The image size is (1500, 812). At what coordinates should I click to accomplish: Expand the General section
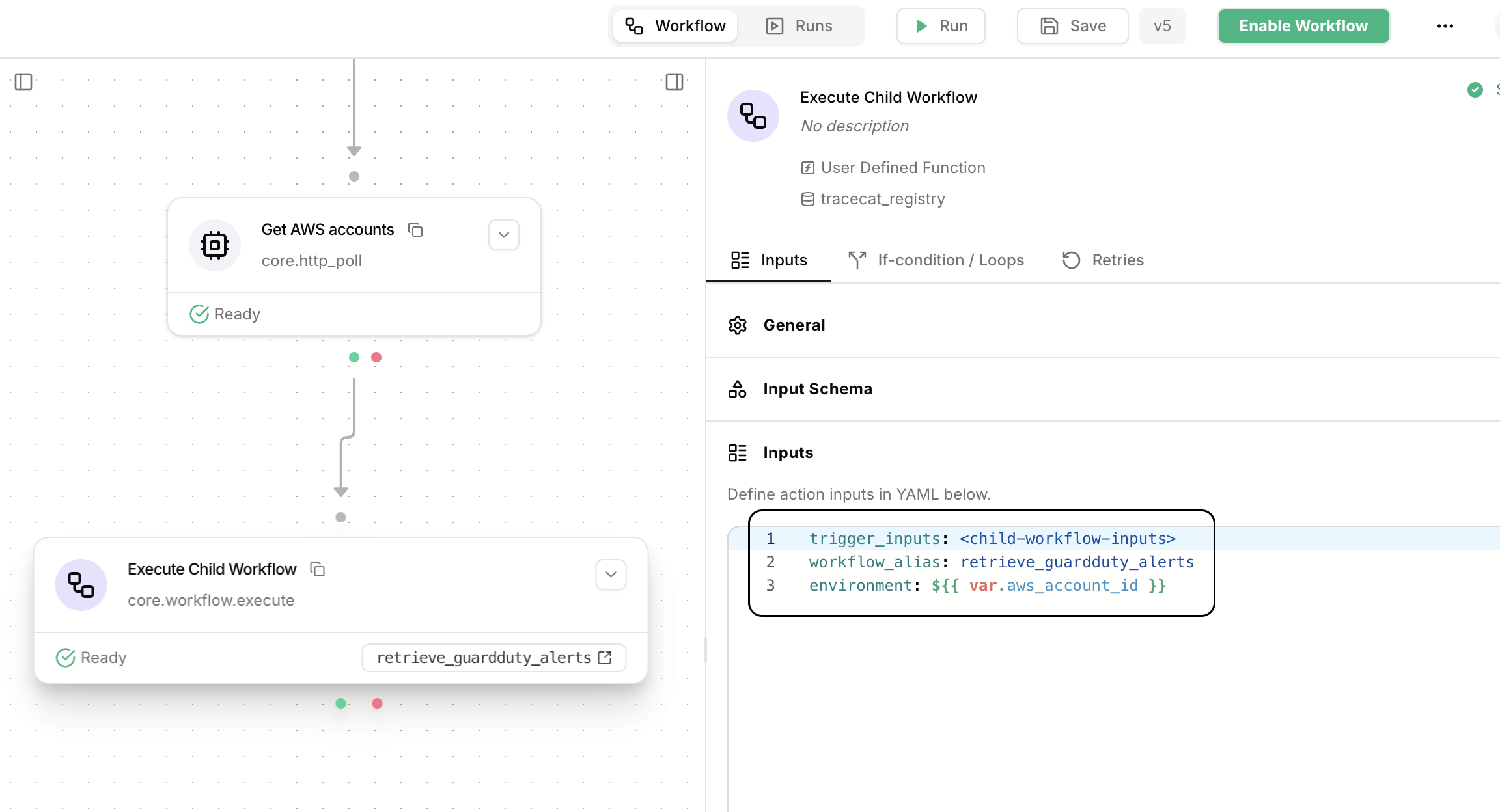pos(1103,325)
